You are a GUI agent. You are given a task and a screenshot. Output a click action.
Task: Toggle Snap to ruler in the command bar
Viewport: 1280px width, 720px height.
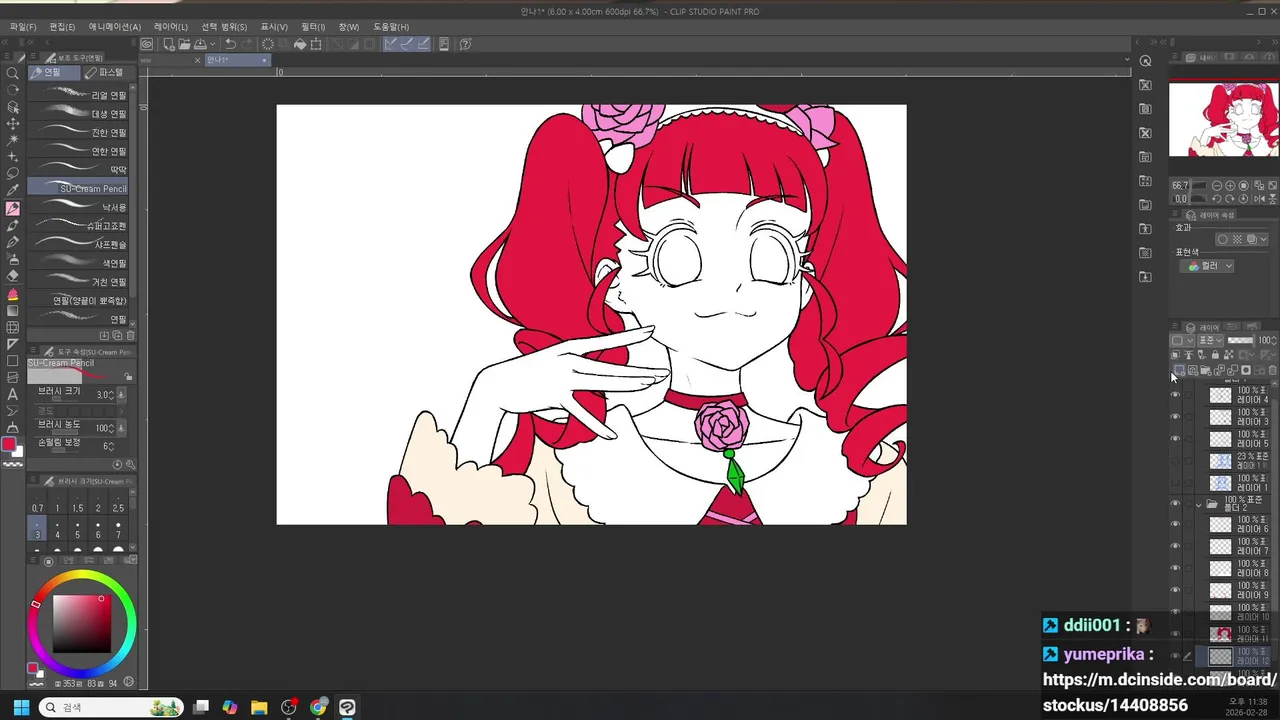click(391, 44)
